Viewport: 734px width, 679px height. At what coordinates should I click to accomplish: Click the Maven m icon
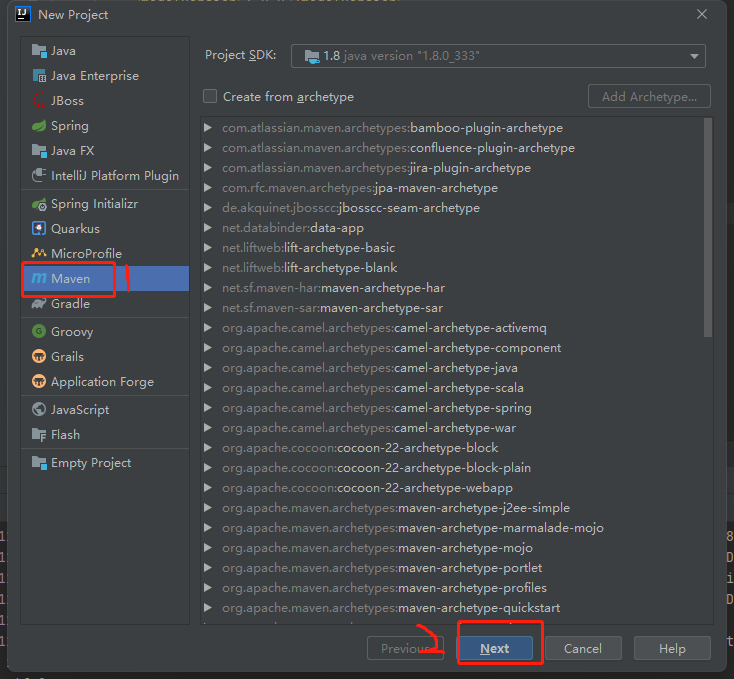click(x=39, y=278)
